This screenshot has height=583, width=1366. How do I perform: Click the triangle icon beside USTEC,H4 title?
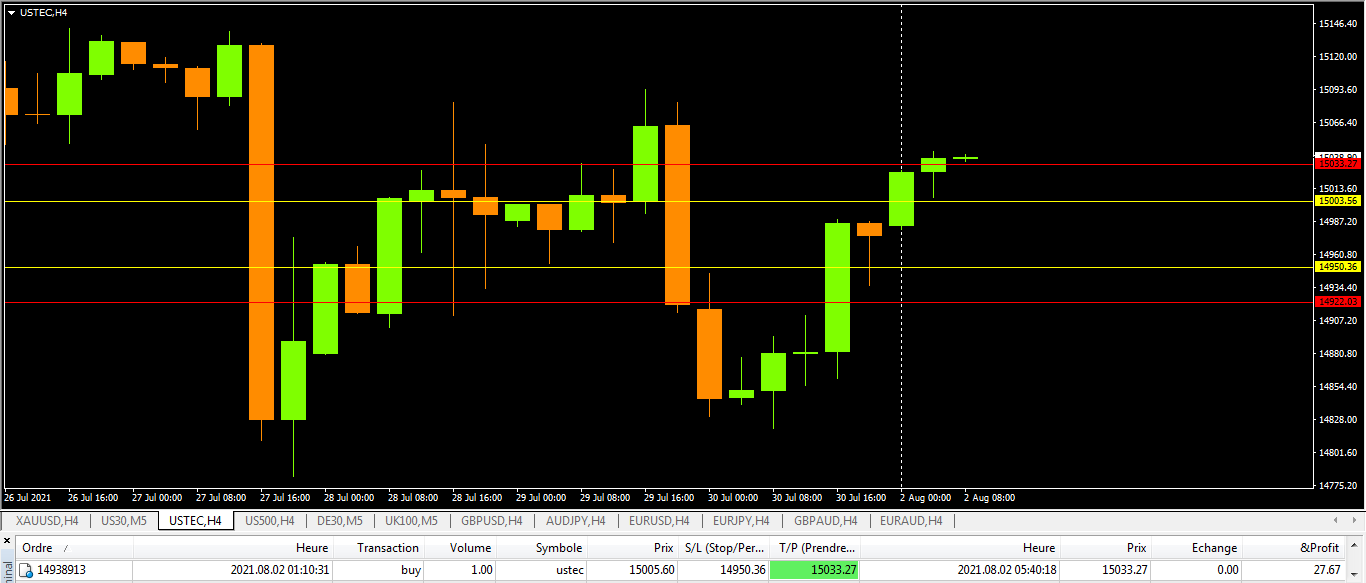tap(11, 12)
